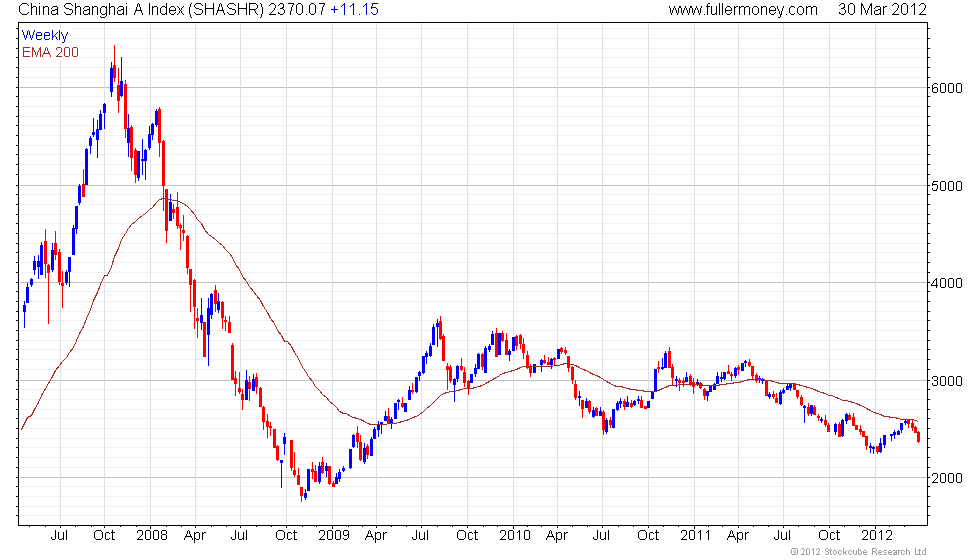This screenshot has height=560, width=980.
Task: Click the date 30 Mar 2012
Action: [x=882, y=9]
